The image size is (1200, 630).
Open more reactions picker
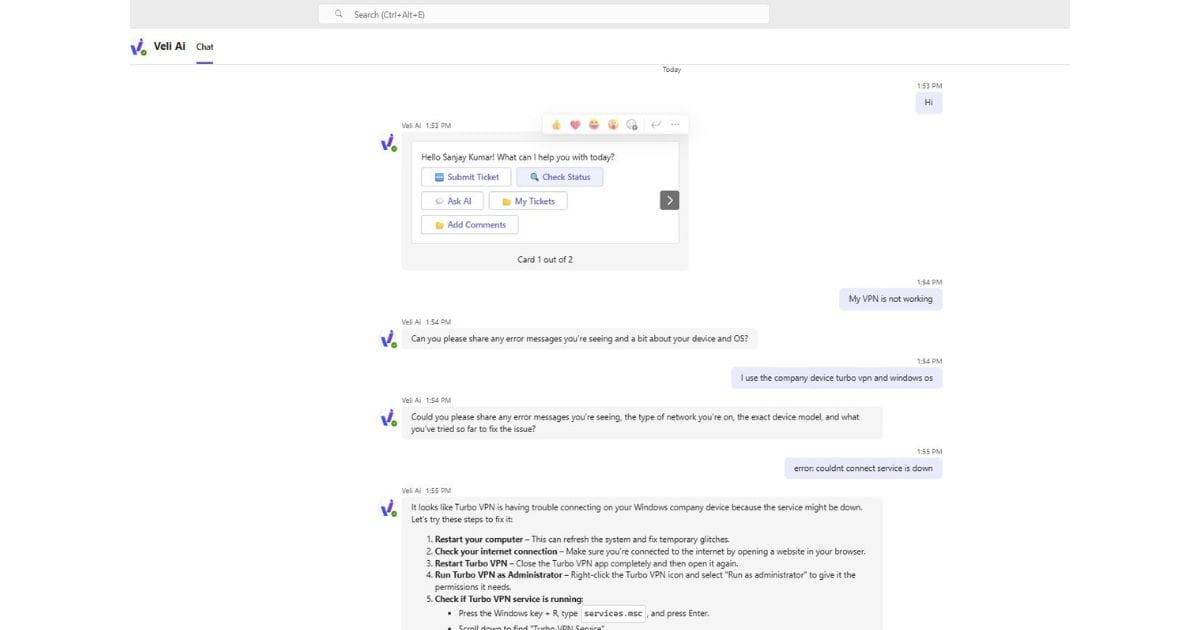coord(631,125)
